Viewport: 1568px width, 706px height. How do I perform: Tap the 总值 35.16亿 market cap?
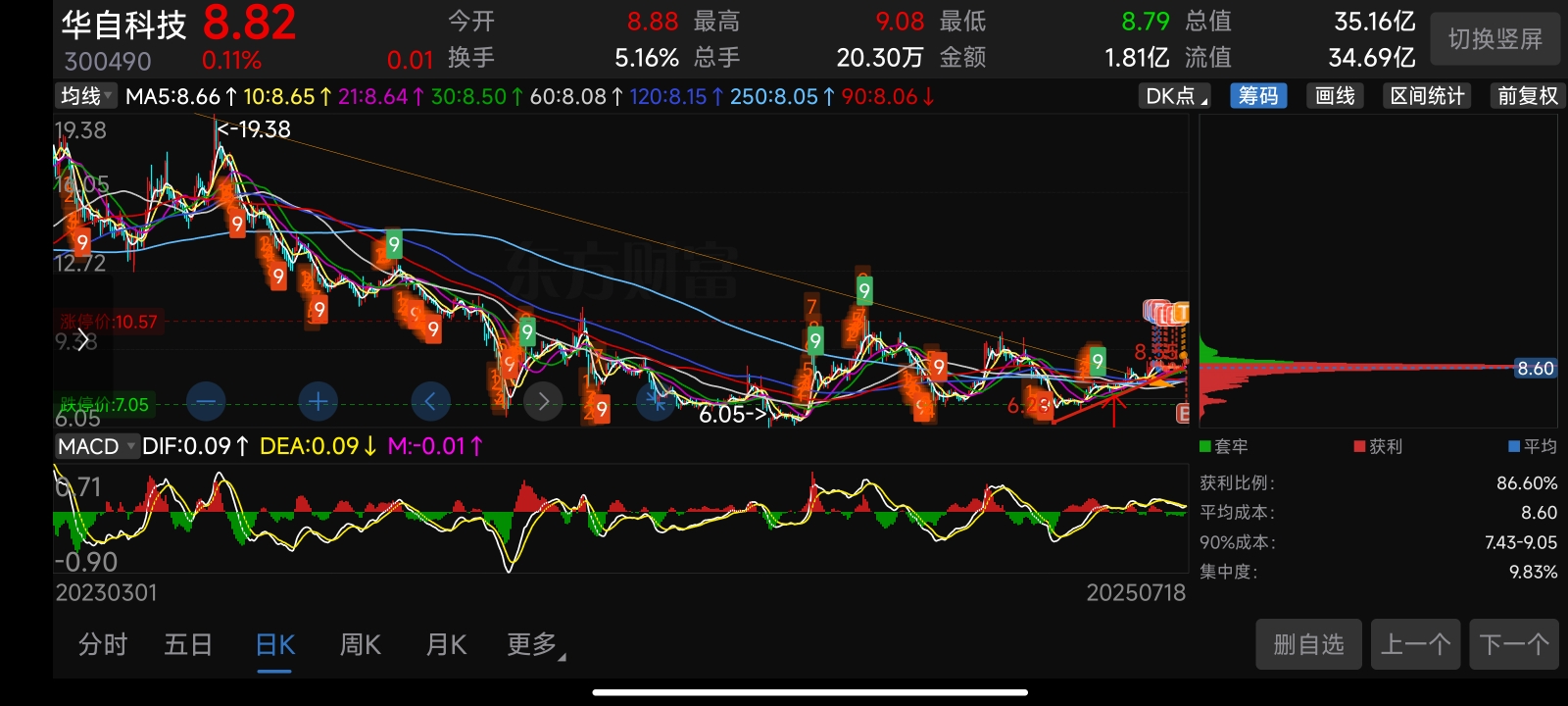coord(1375,22)
